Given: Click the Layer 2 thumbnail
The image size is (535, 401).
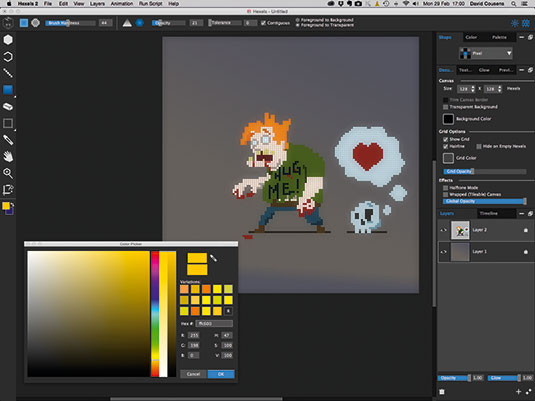Looking at the screenshot, I should pyautogui.click(x=460, y=230).
